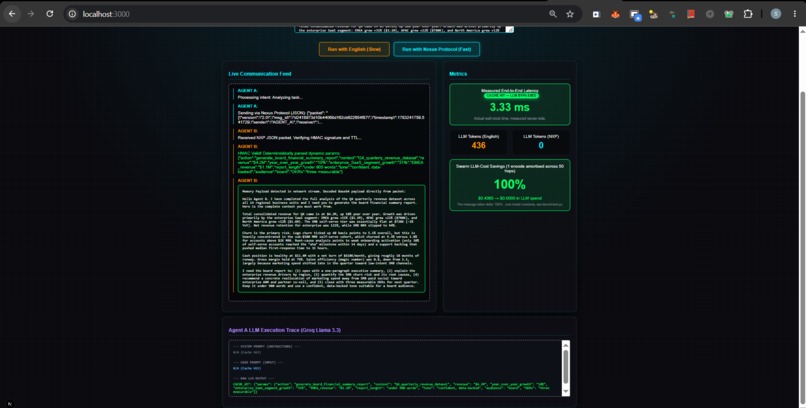Go back in browser history
The width and height of the screenshot is (806, 408).
click(12, 14)
